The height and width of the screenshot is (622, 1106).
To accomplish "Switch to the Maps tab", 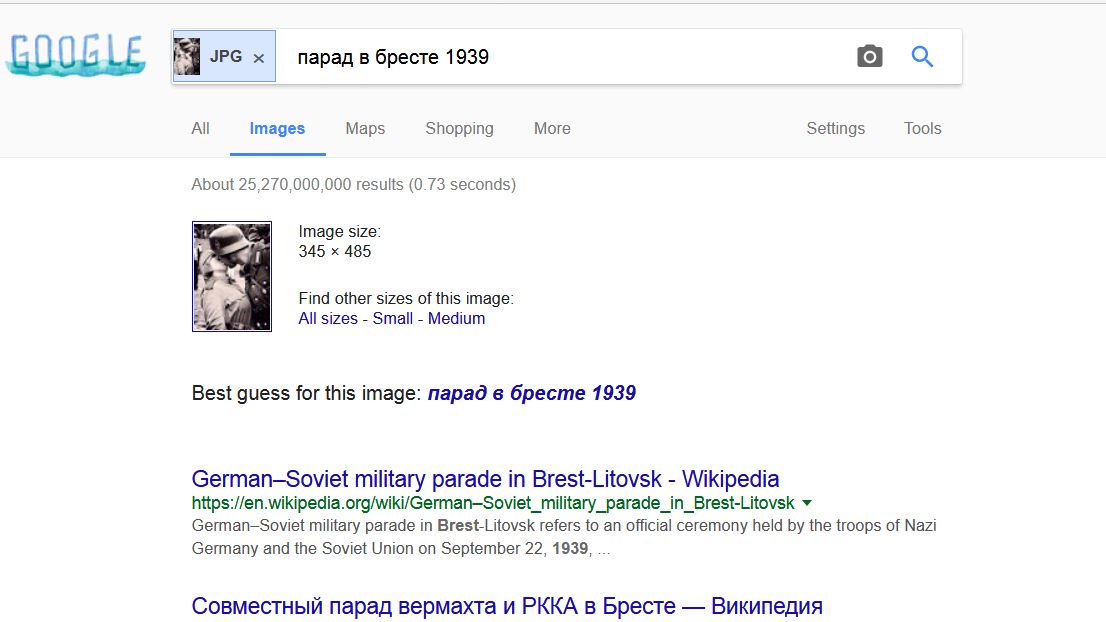I will point(365,129).
